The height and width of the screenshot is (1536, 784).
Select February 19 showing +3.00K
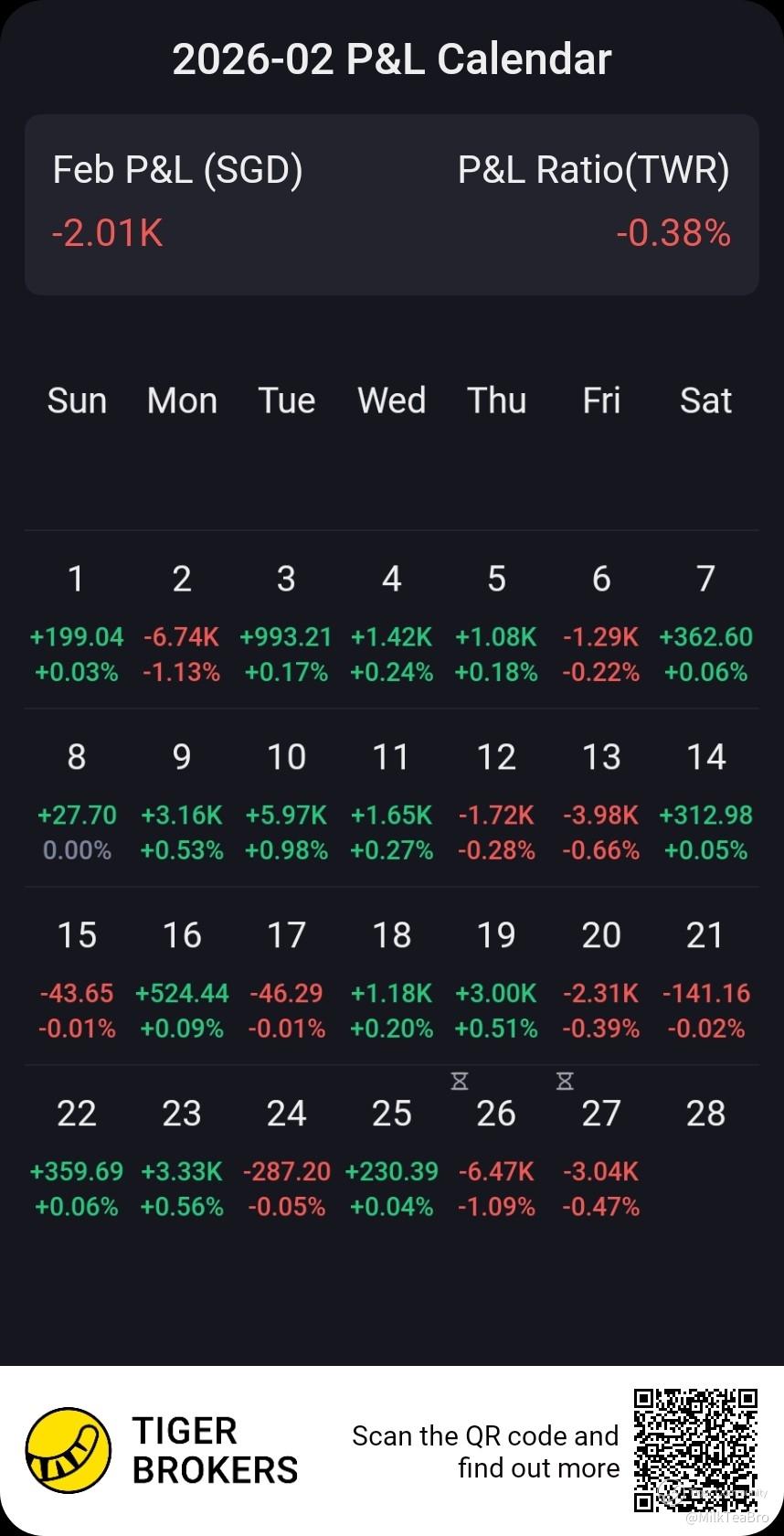point(496,978)
